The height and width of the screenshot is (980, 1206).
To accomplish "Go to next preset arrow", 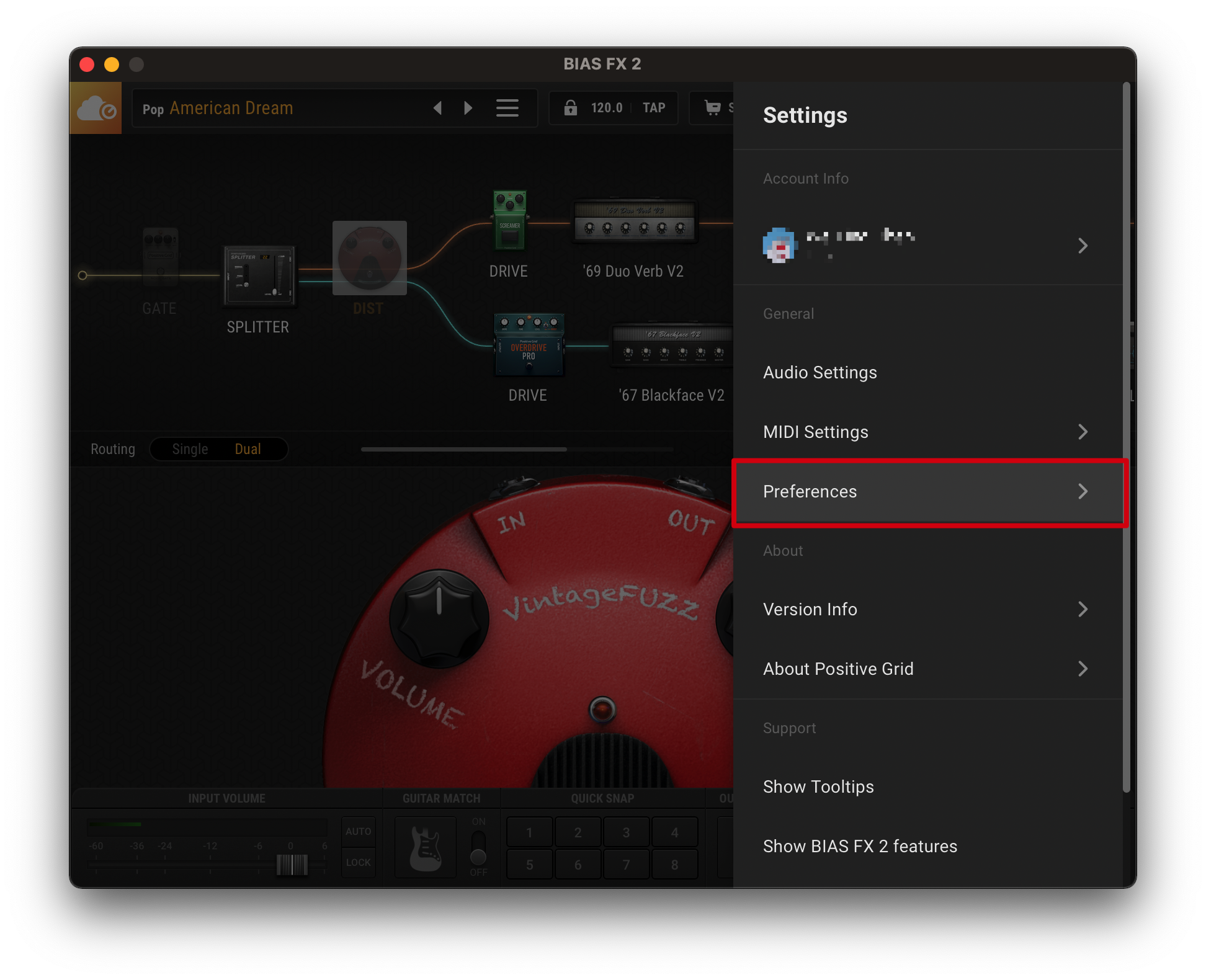I will (x=468, y=109).
